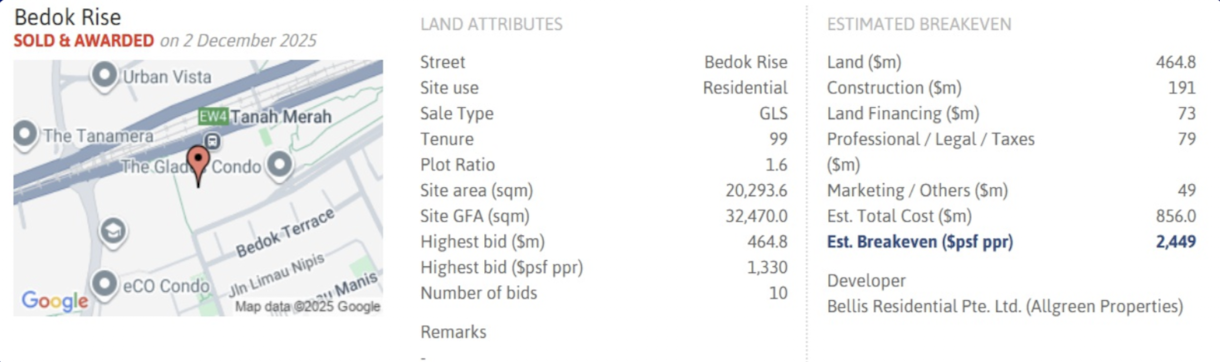Click the Highest bid ($m) value 464.8

click(x=767, y=241)
